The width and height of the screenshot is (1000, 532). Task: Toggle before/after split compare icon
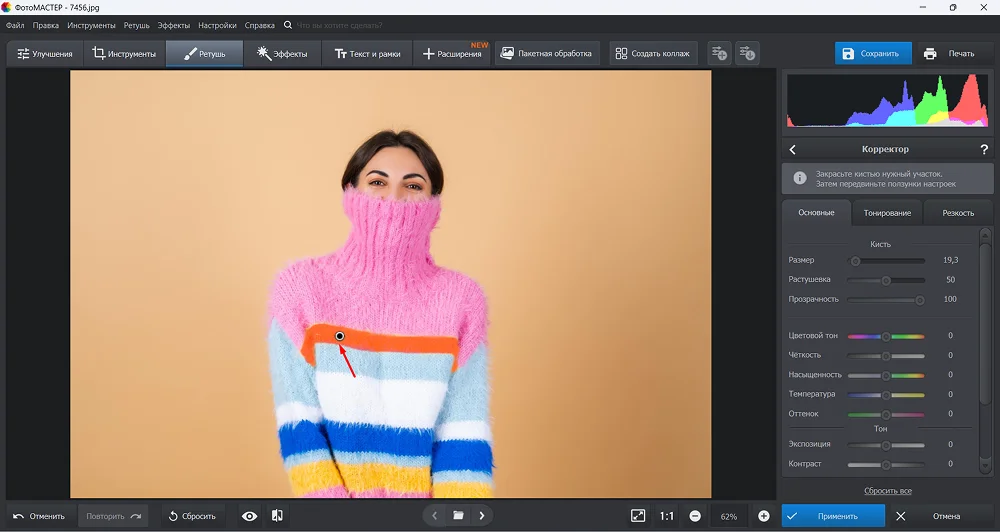click(277, 516)
